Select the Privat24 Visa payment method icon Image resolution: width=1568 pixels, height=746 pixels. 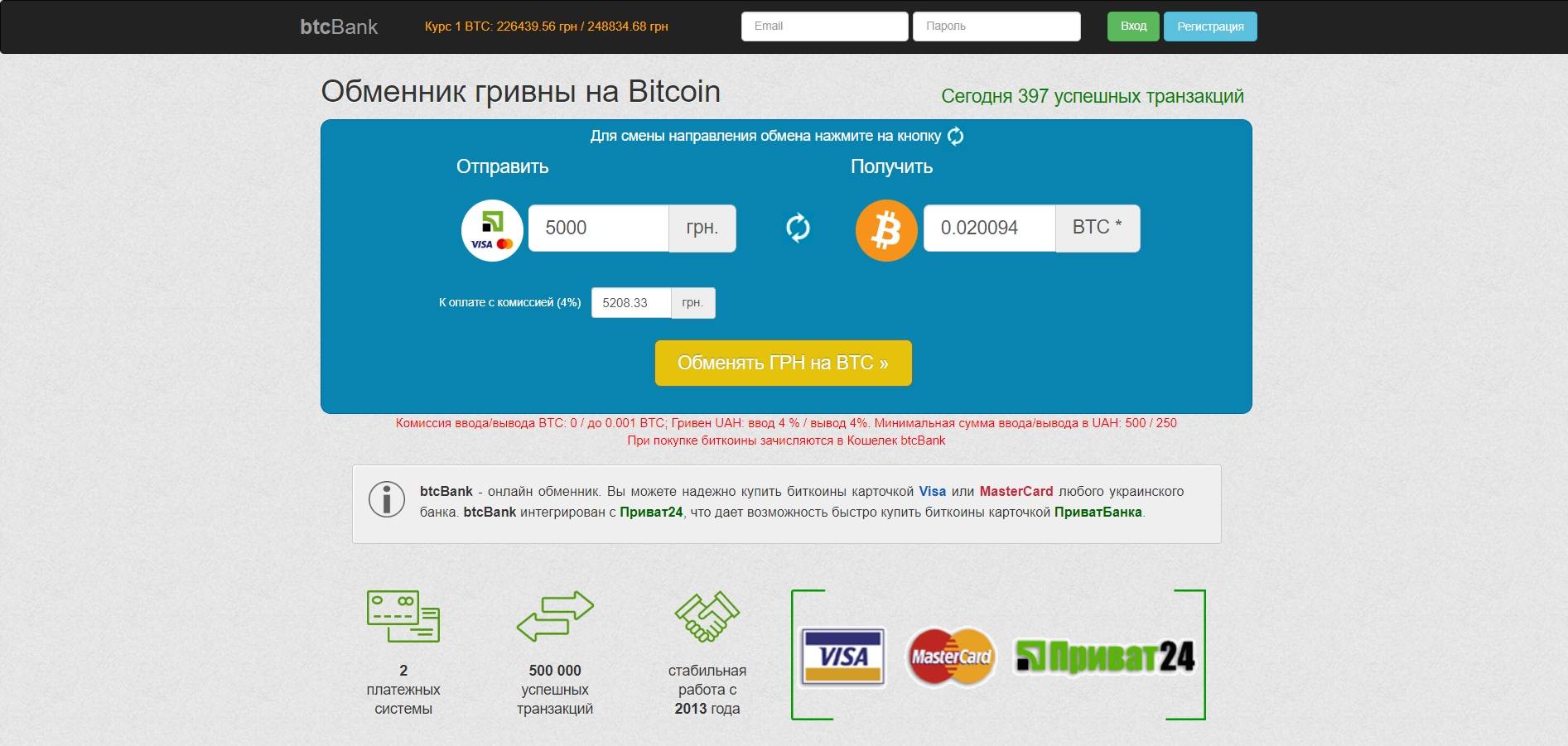coord(492,230)
